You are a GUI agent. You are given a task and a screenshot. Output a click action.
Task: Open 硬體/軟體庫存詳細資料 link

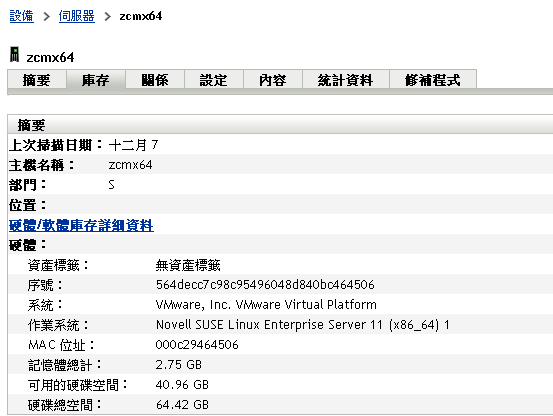81,225
